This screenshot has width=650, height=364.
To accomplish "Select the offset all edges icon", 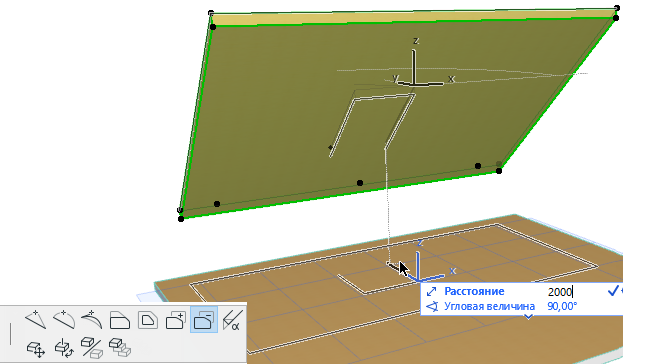I will tap(148, 320).
